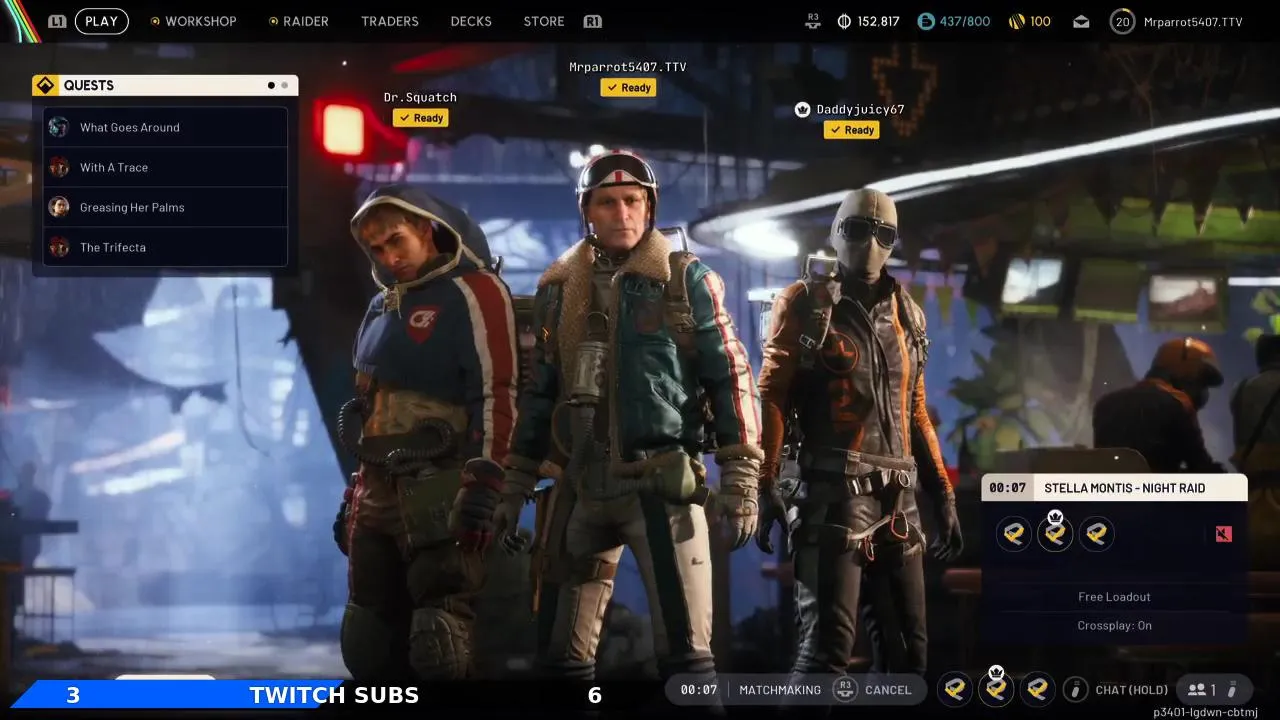Open the With A Trace quest
Screen dimensions: 1280x720
(165, 167)
